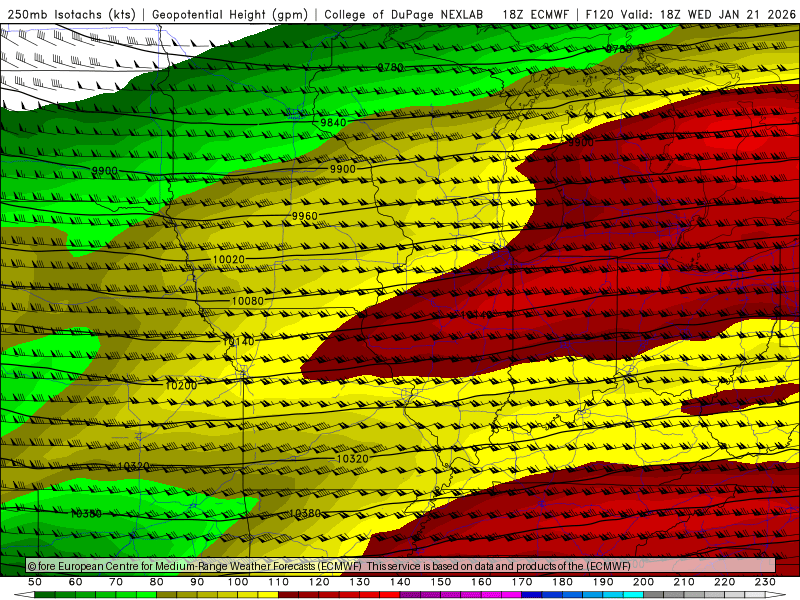Click the 'Geopotential Height (gpm)' header text
This screenshot has width=800, height=600.
(x=230, y=14)
